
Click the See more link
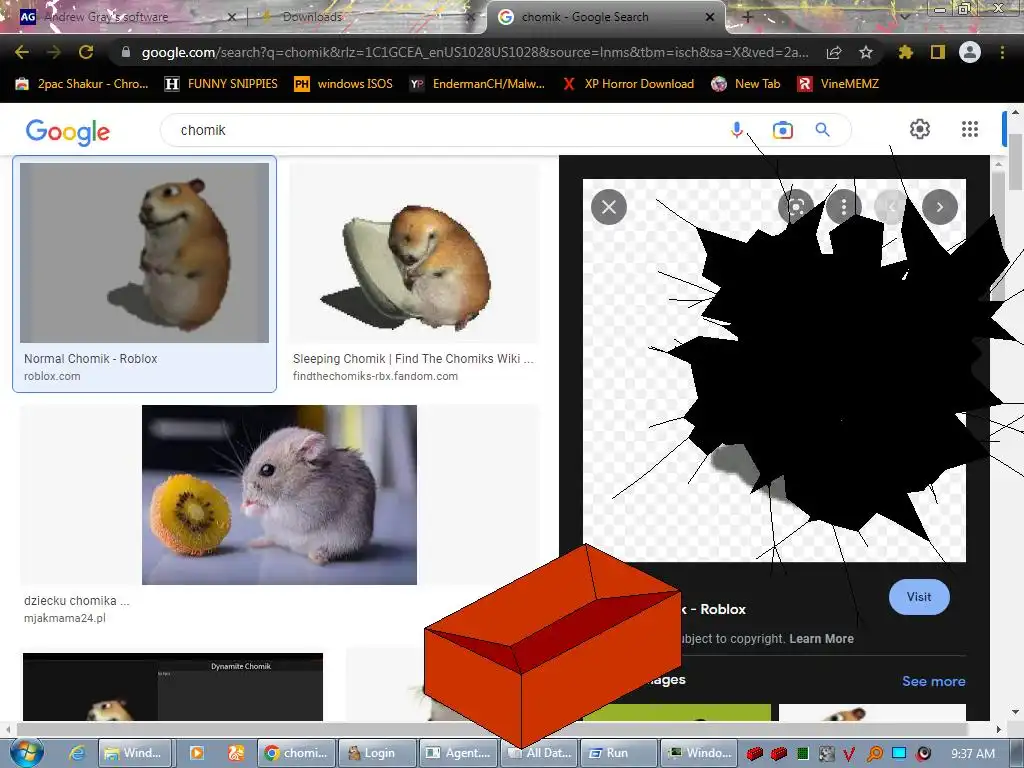click(933, 681)
